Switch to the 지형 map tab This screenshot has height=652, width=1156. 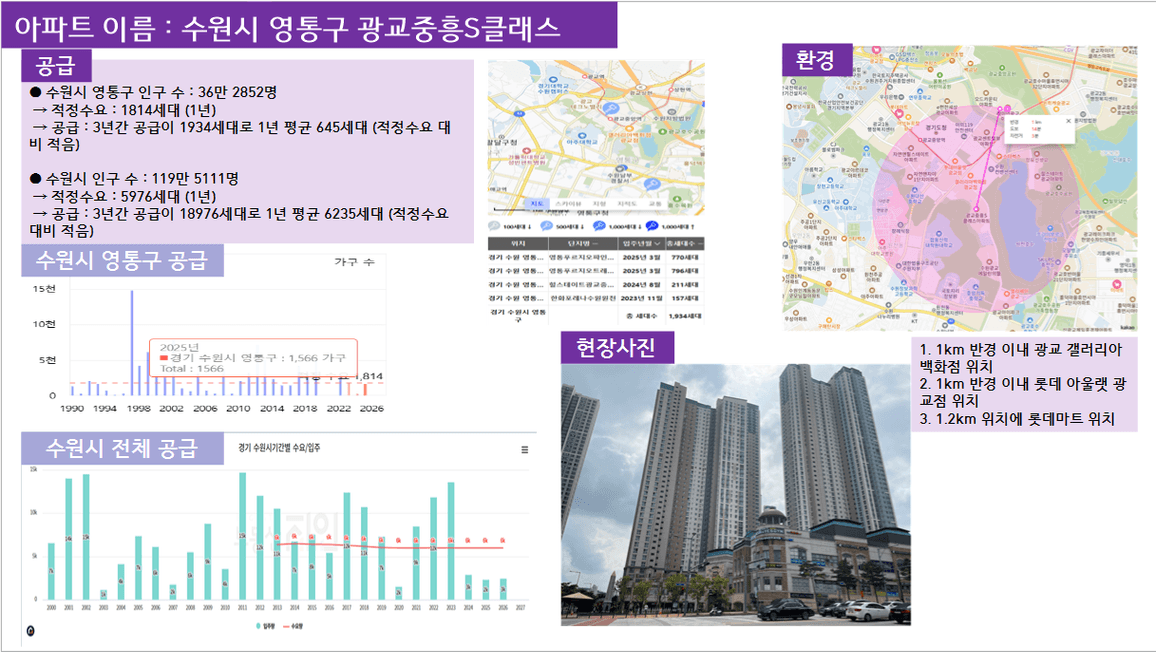tap(599, 204)
